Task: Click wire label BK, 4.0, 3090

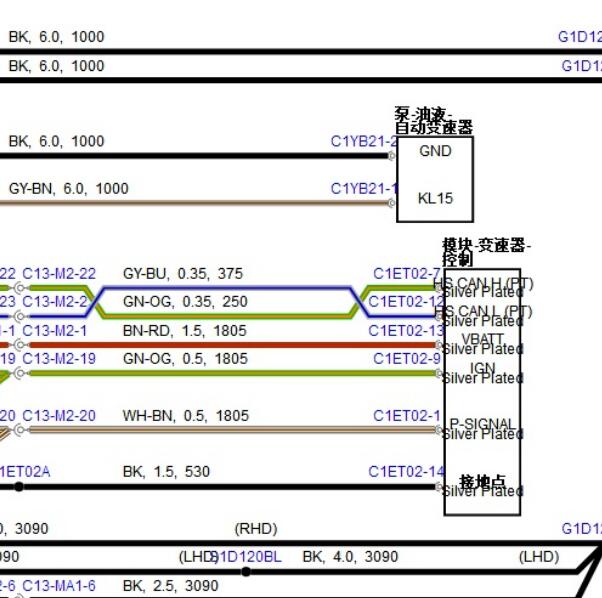Action: coord(350,557)
